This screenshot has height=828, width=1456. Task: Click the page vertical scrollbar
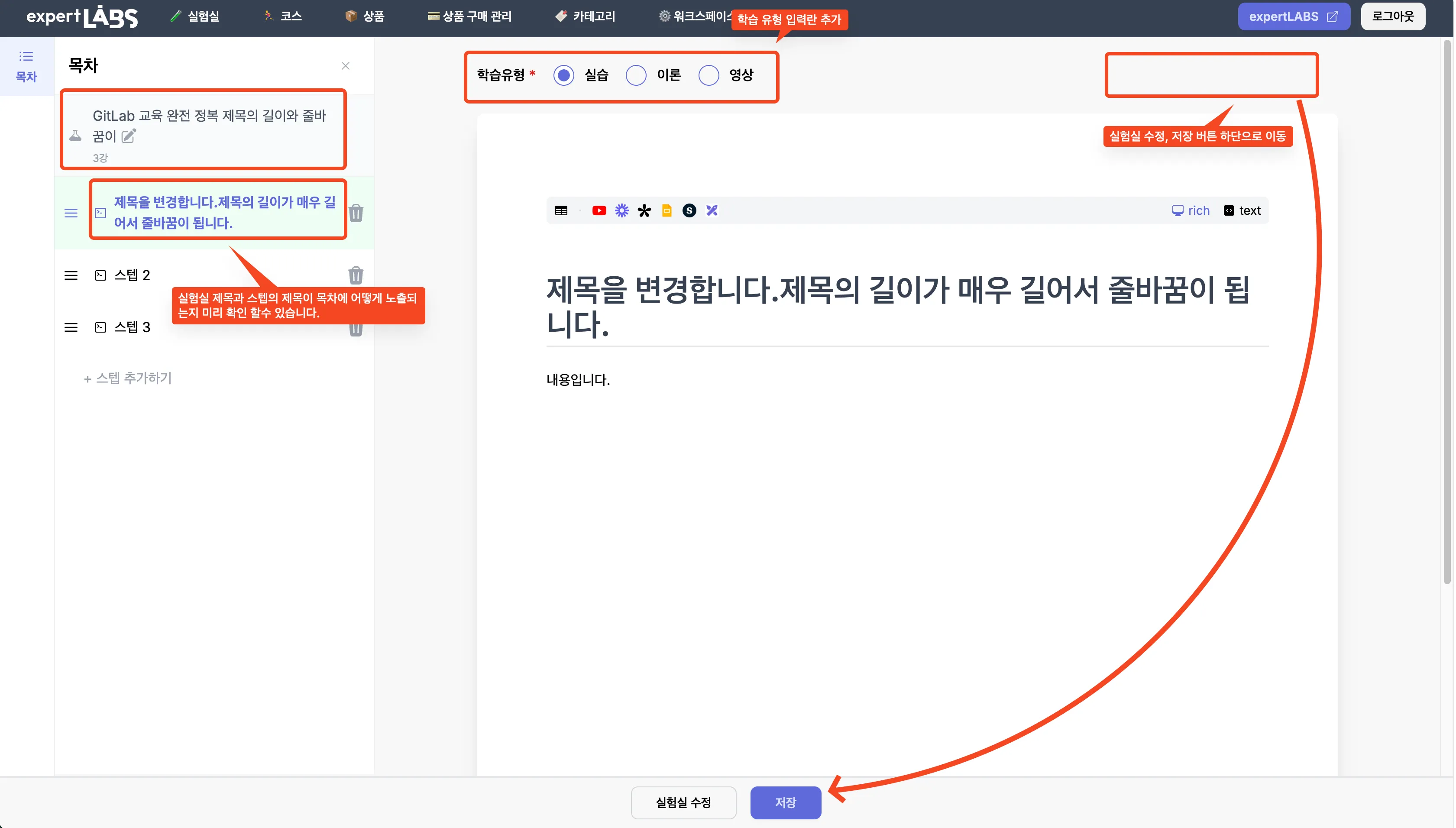tap(1447, 313)
